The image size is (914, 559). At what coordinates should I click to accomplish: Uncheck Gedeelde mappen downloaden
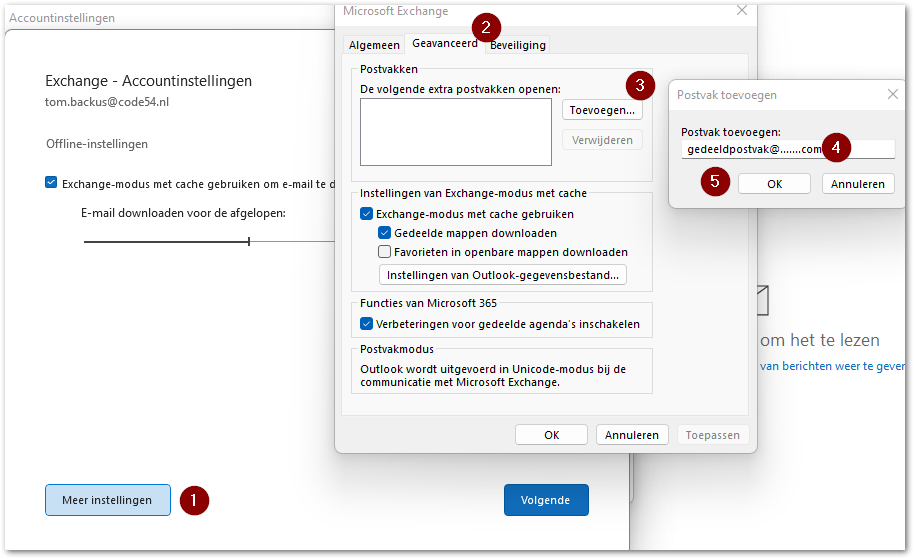tap(385, 233)
